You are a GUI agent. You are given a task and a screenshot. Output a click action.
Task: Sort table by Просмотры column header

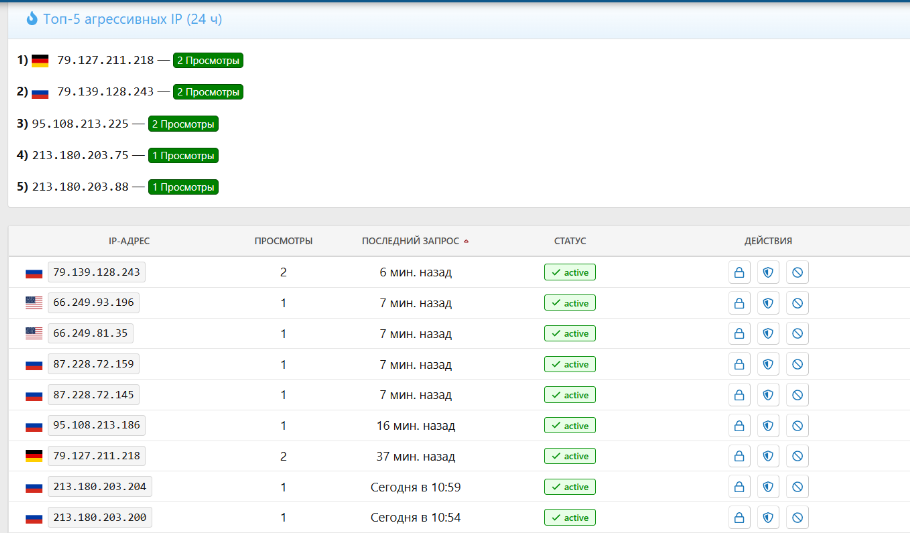tap(283, 241)
